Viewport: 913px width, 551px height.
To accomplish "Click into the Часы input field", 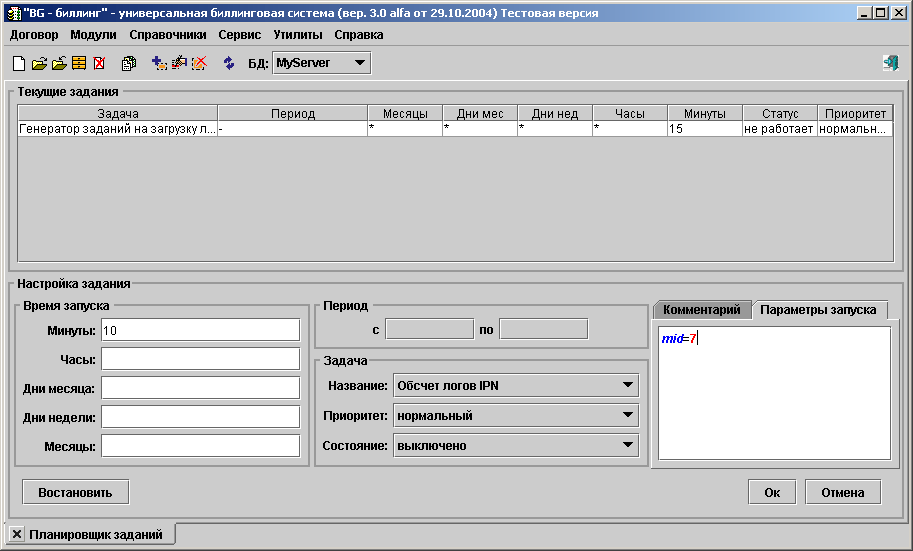I will pos(200,359).
